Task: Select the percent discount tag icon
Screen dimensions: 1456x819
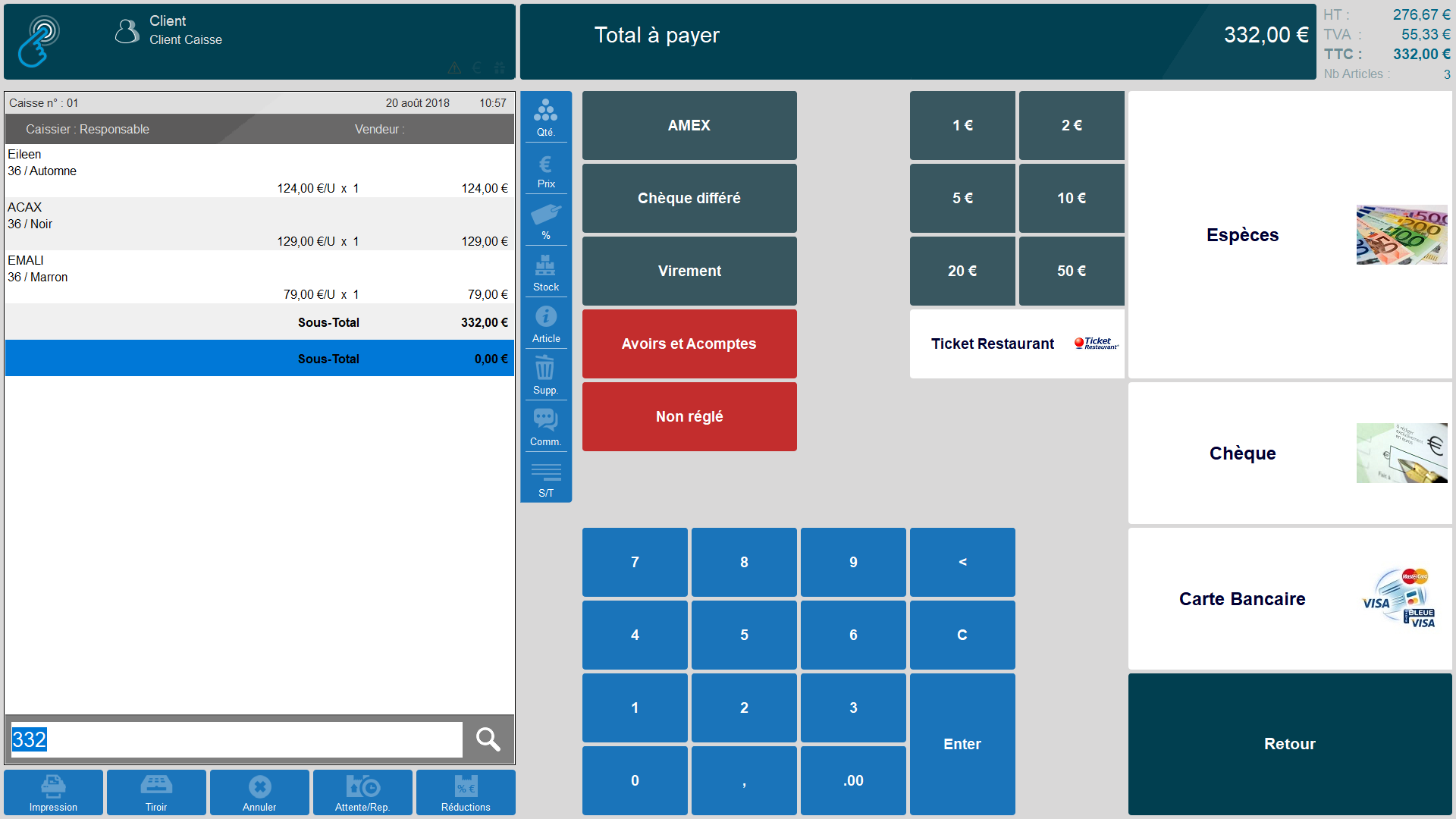Action: (546, 220)
